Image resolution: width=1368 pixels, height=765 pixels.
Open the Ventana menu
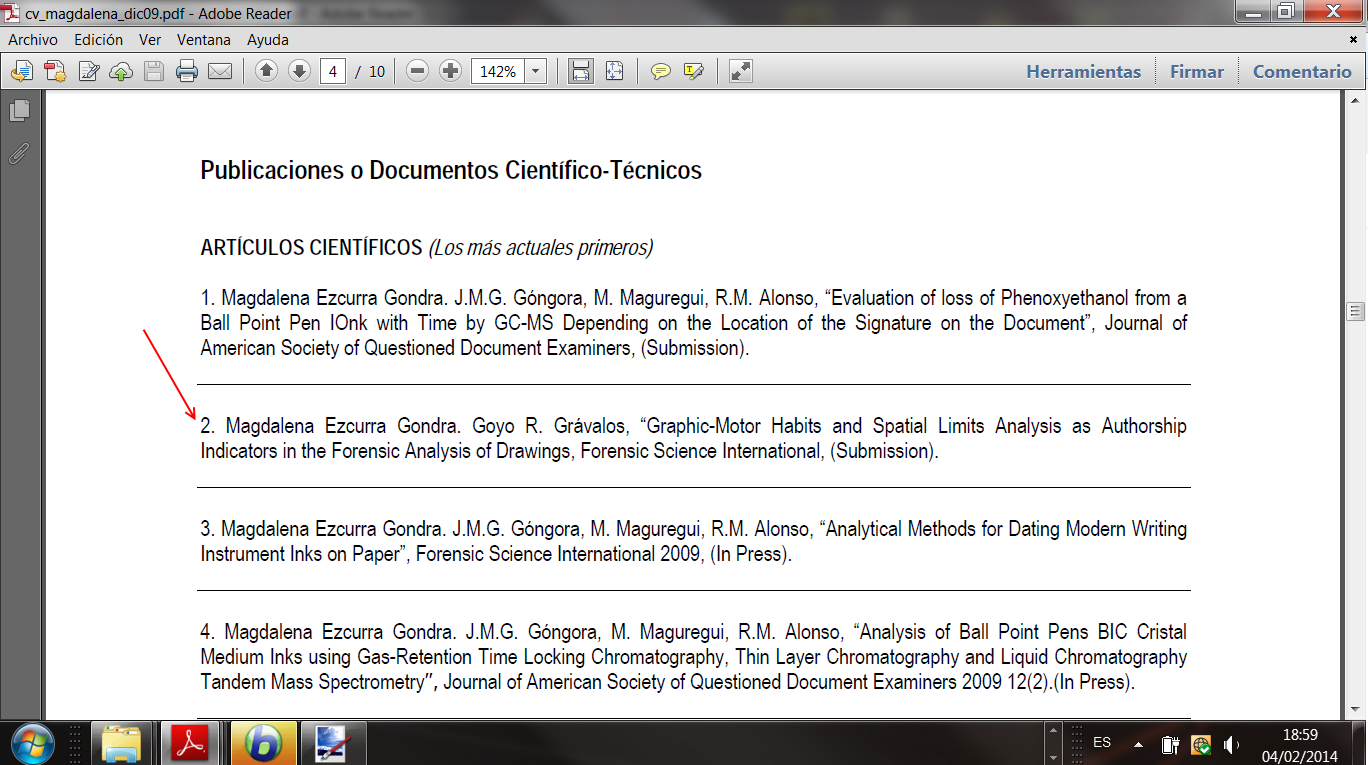pyautogui.click(x=204, y=40)
